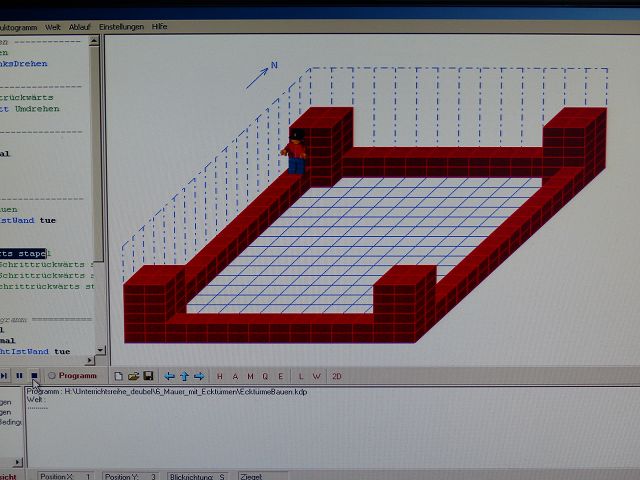This screenshot has width=640, height=480.
Task: Open the Welt menu
Action: (53, 27)
